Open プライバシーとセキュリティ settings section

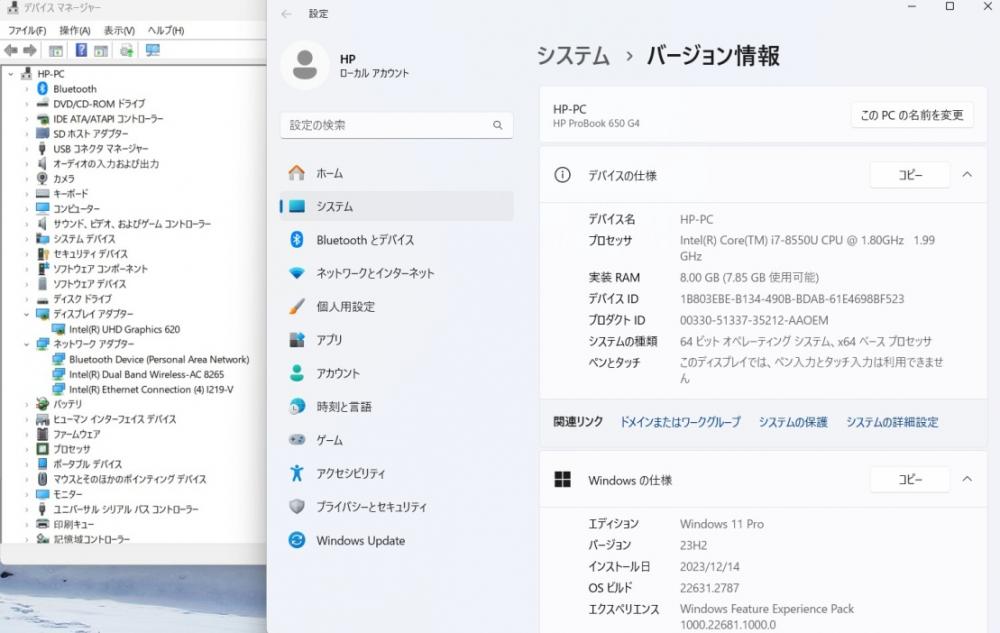396,507
